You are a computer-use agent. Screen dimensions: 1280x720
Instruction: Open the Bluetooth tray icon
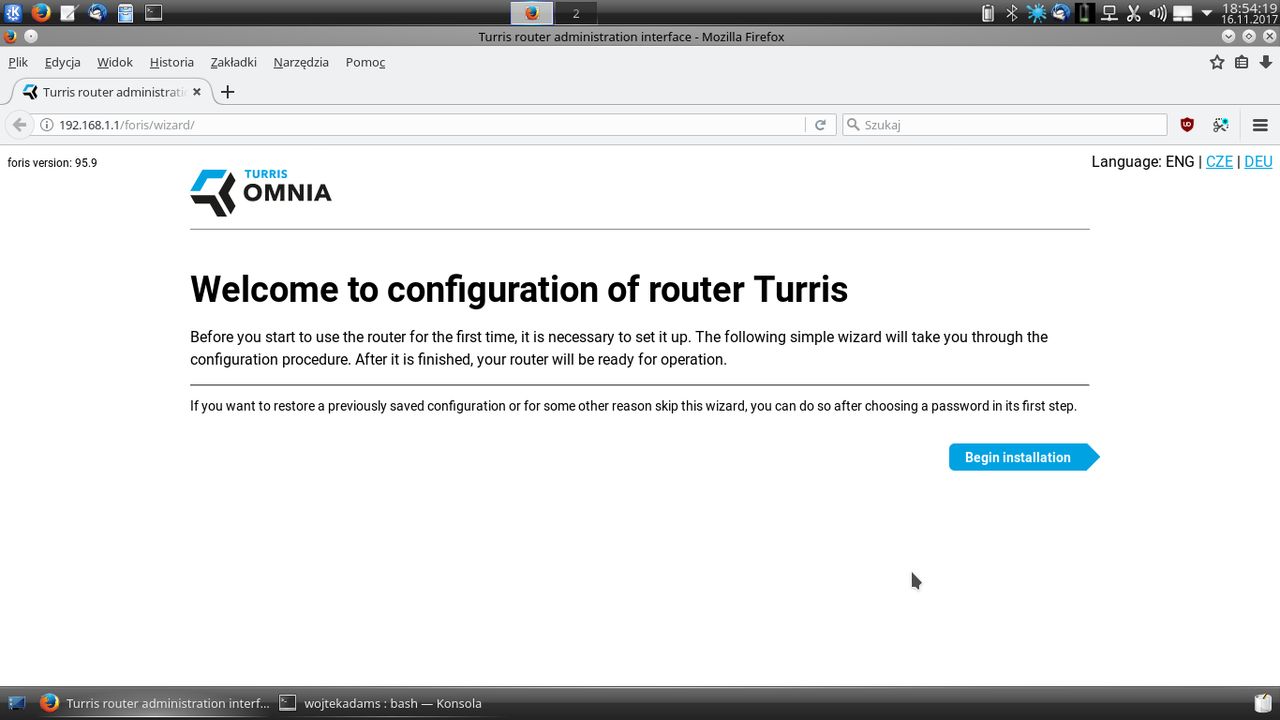point(1012,13)
